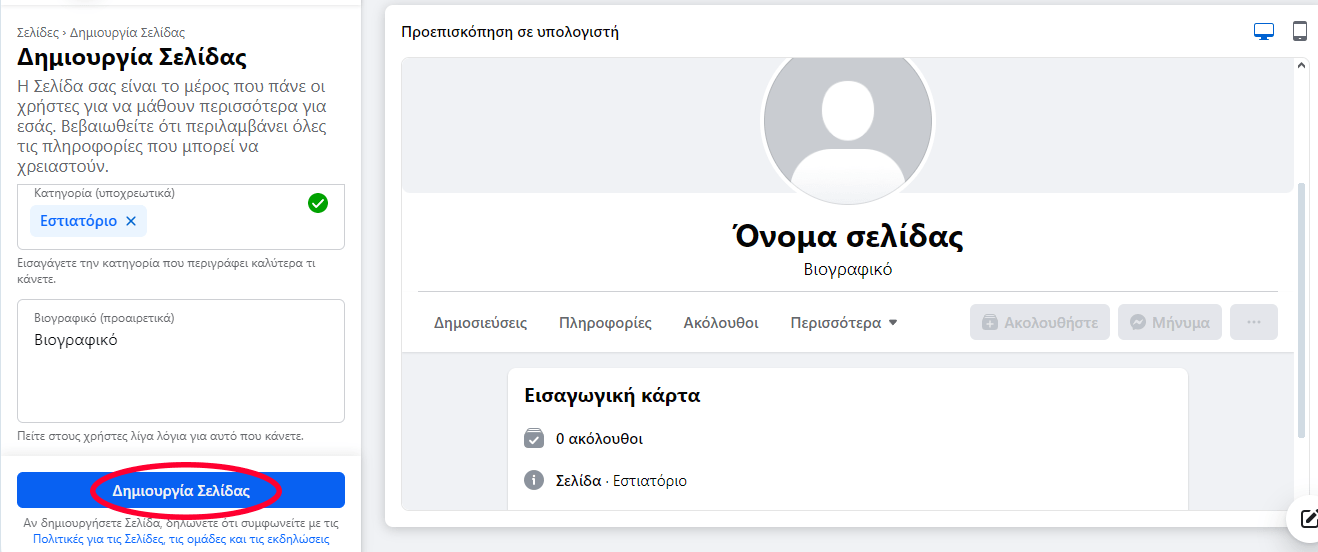Click inside the Βιογραφικό text area
This screenshot has height=552, width=1318.
click(181, 361)
